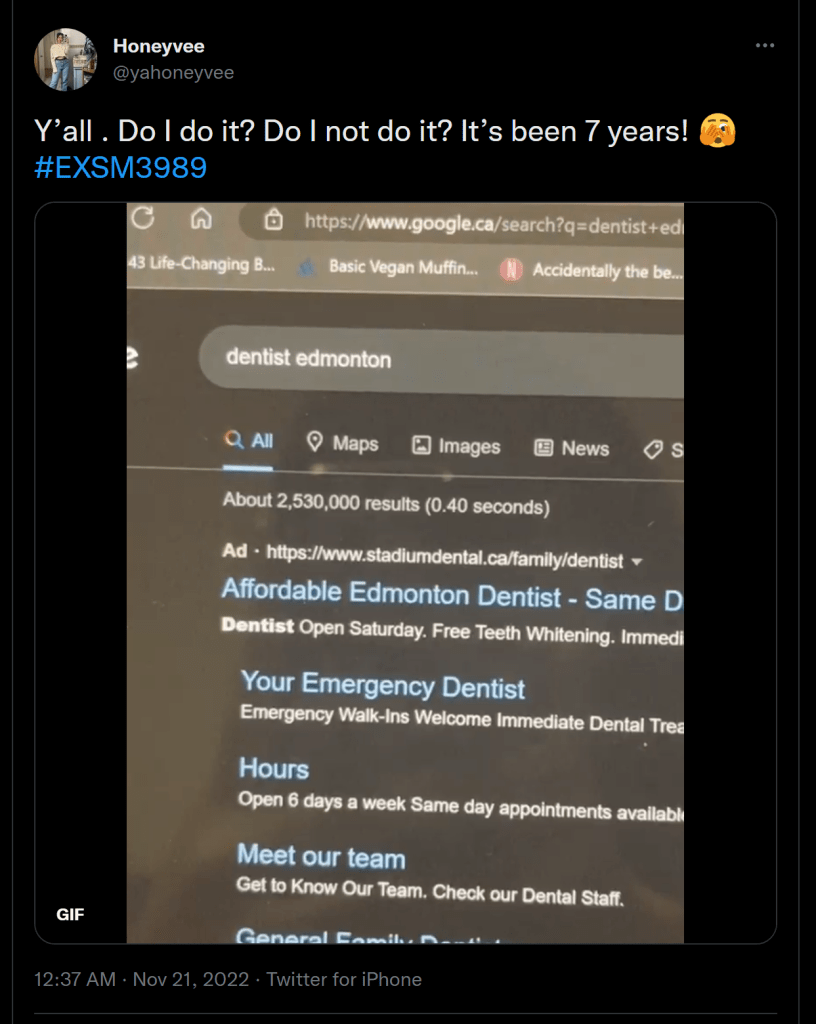
Task: Select the All search tab
Action: point(249,441)
